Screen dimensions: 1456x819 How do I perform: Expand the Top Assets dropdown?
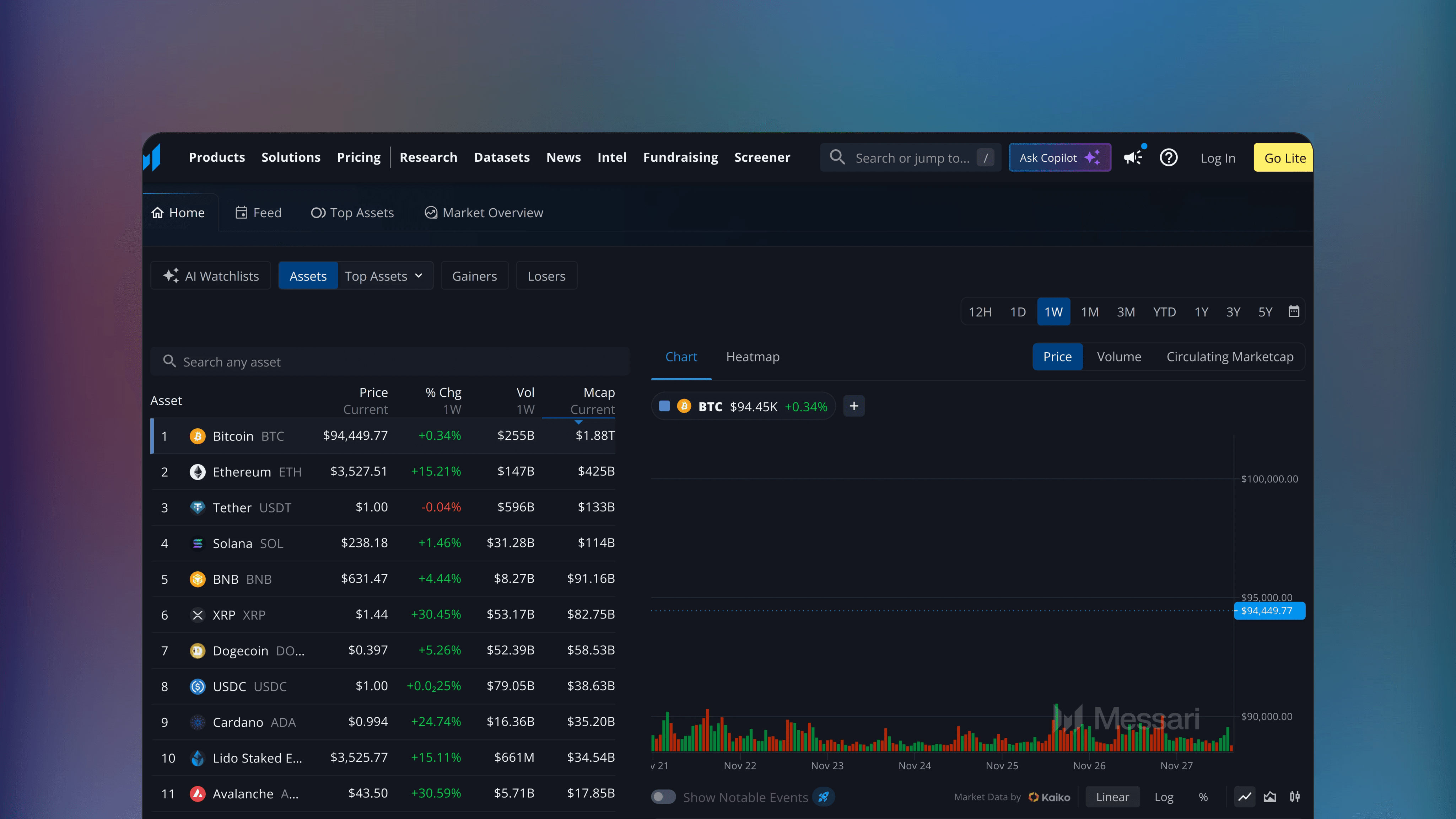click(384, 275)
